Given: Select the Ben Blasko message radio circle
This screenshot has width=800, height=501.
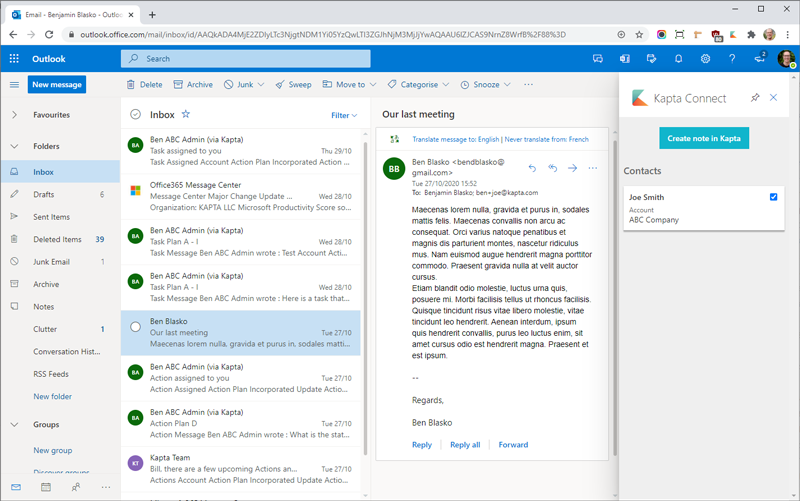Looking at the screenshot, I should [135, 327].
